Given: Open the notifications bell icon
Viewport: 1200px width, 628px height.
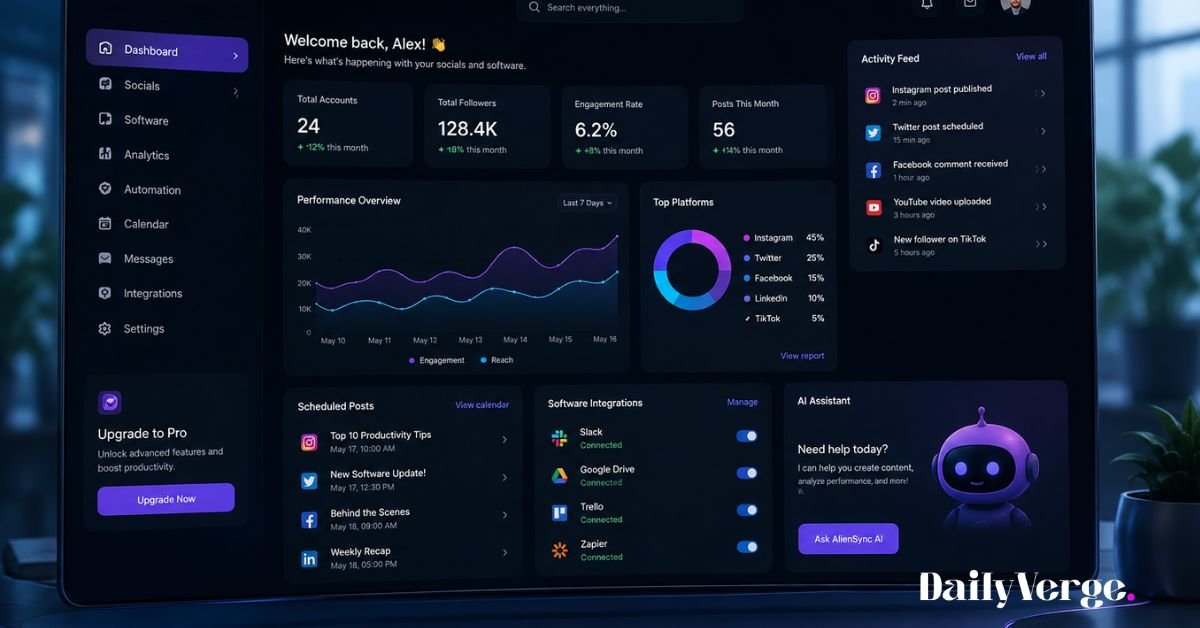Looking at the screenshot, I should [x=927, y=4].
